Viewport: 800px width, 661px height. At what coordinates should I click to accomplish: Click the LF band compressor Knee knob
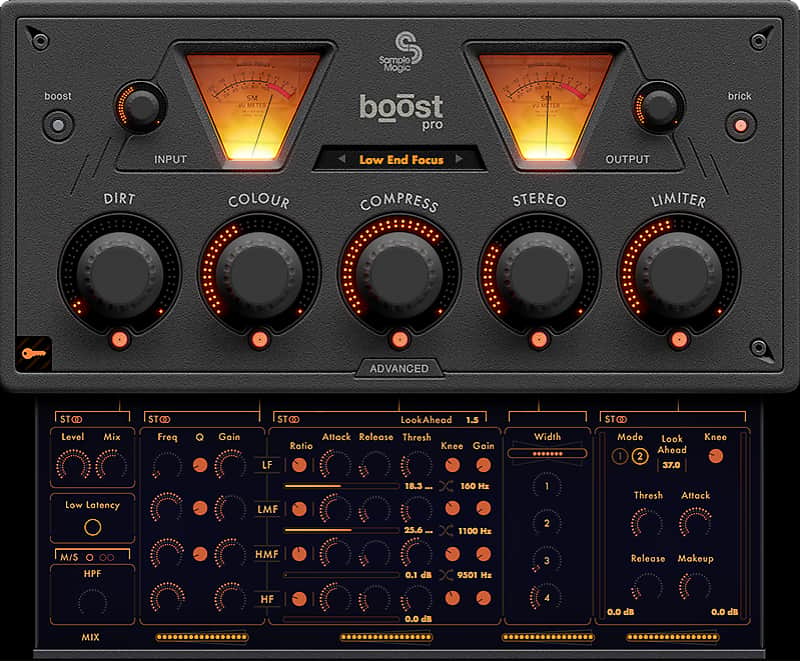(453, 465)
